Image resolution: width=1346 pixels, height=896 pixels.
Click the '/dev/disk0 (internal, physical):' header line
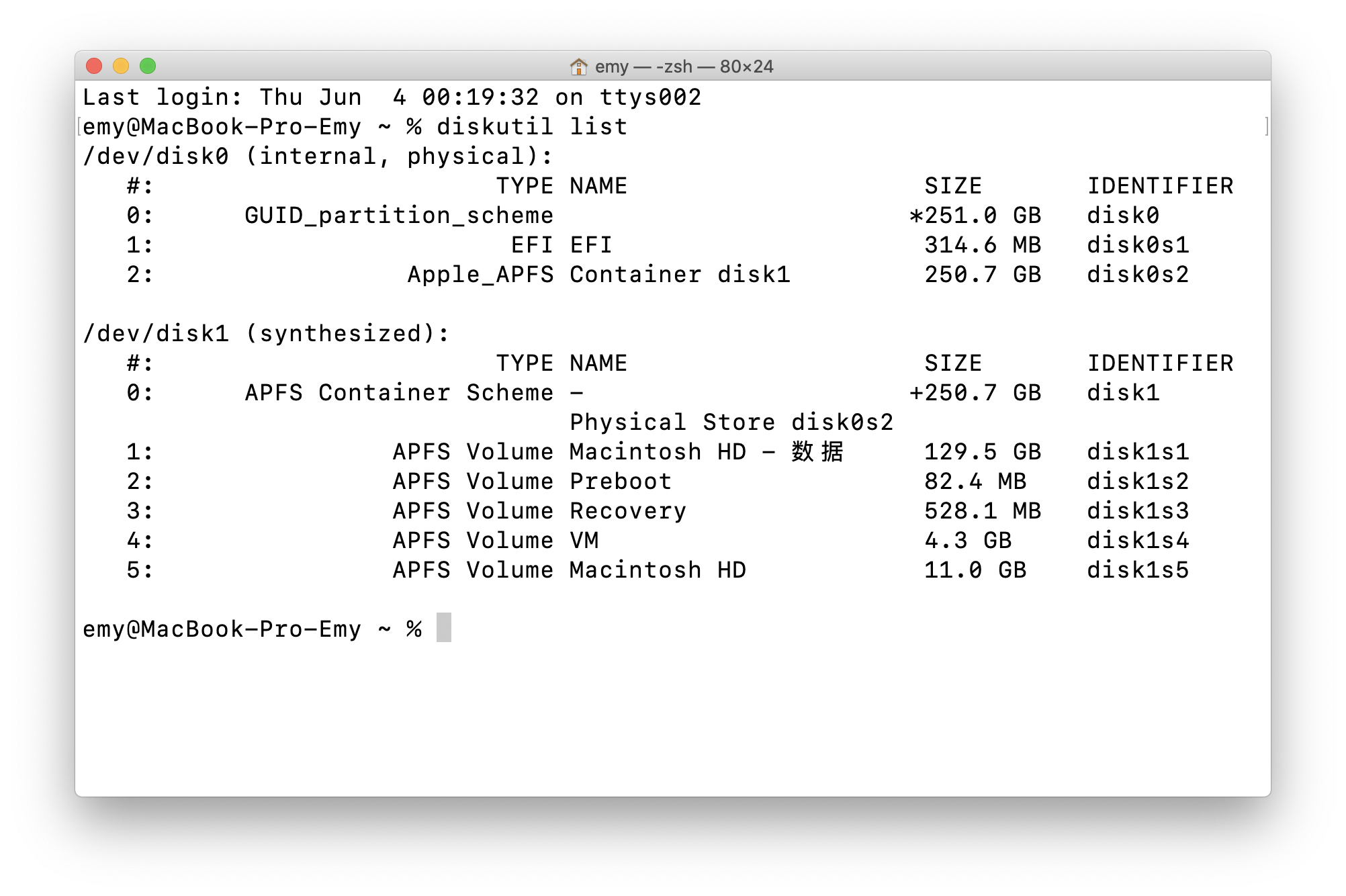(317, 156)
